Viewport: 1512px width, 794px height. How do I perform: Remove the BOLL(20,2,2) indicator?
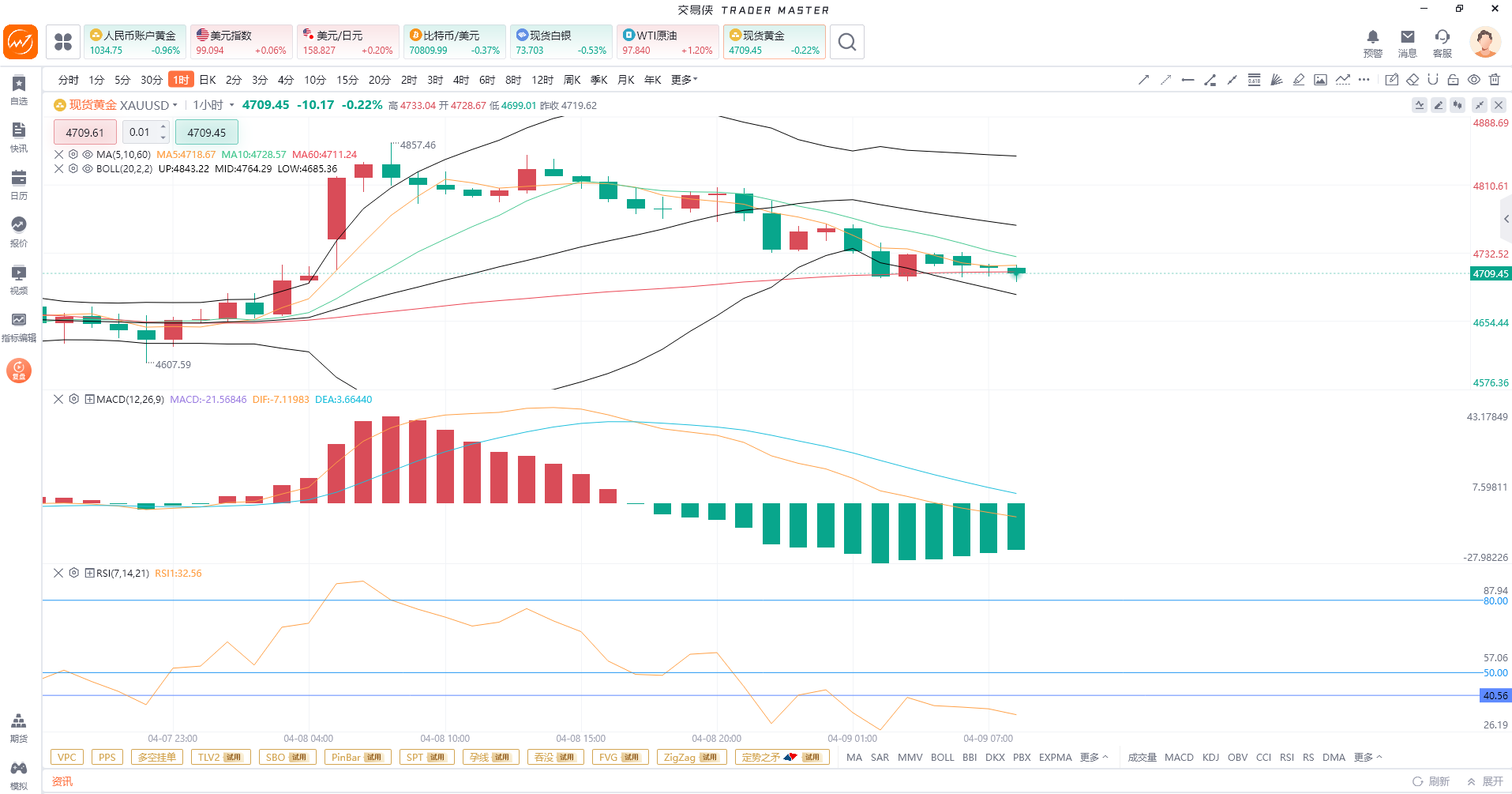(x=58, y=169)
